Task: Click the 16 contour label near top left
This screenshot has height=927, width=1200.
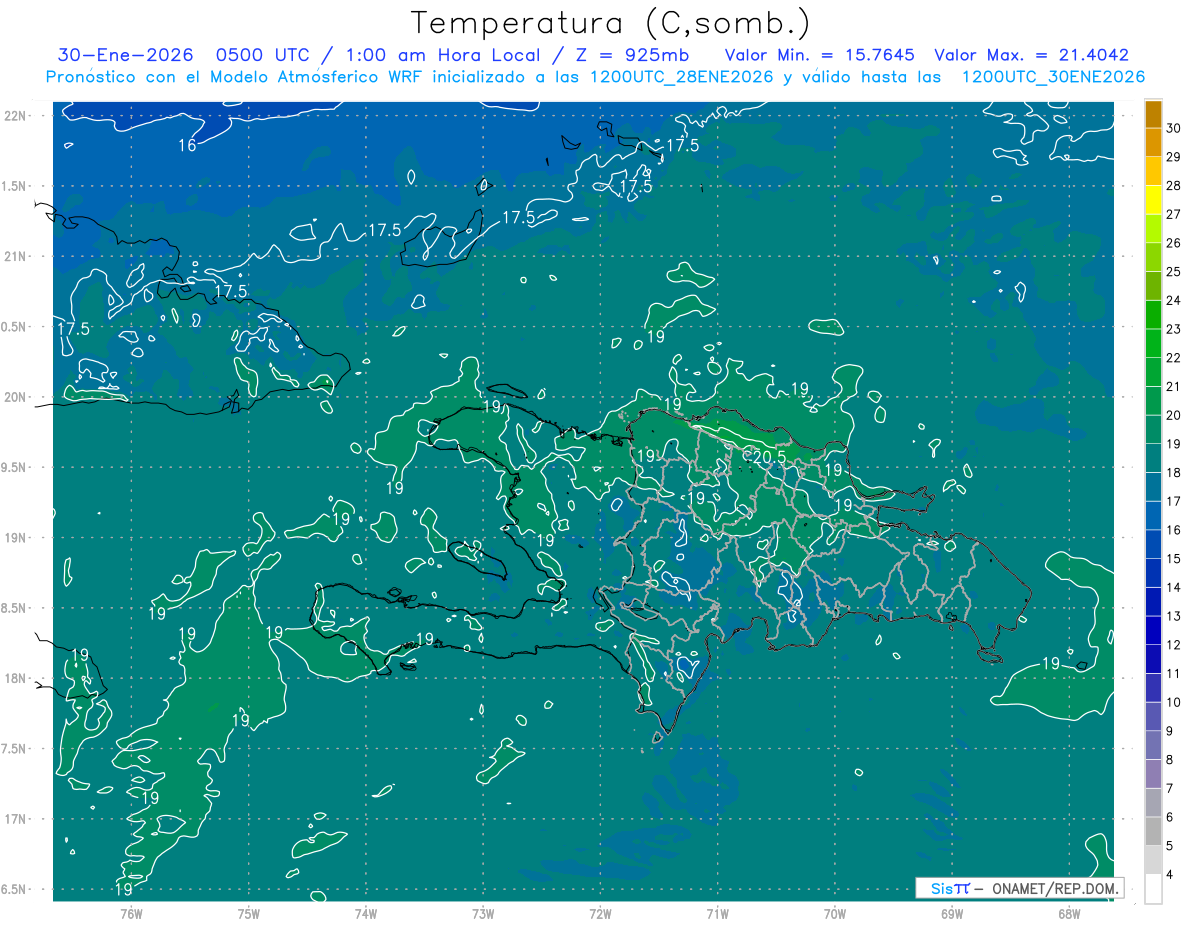Action: [x=187, y=145]
